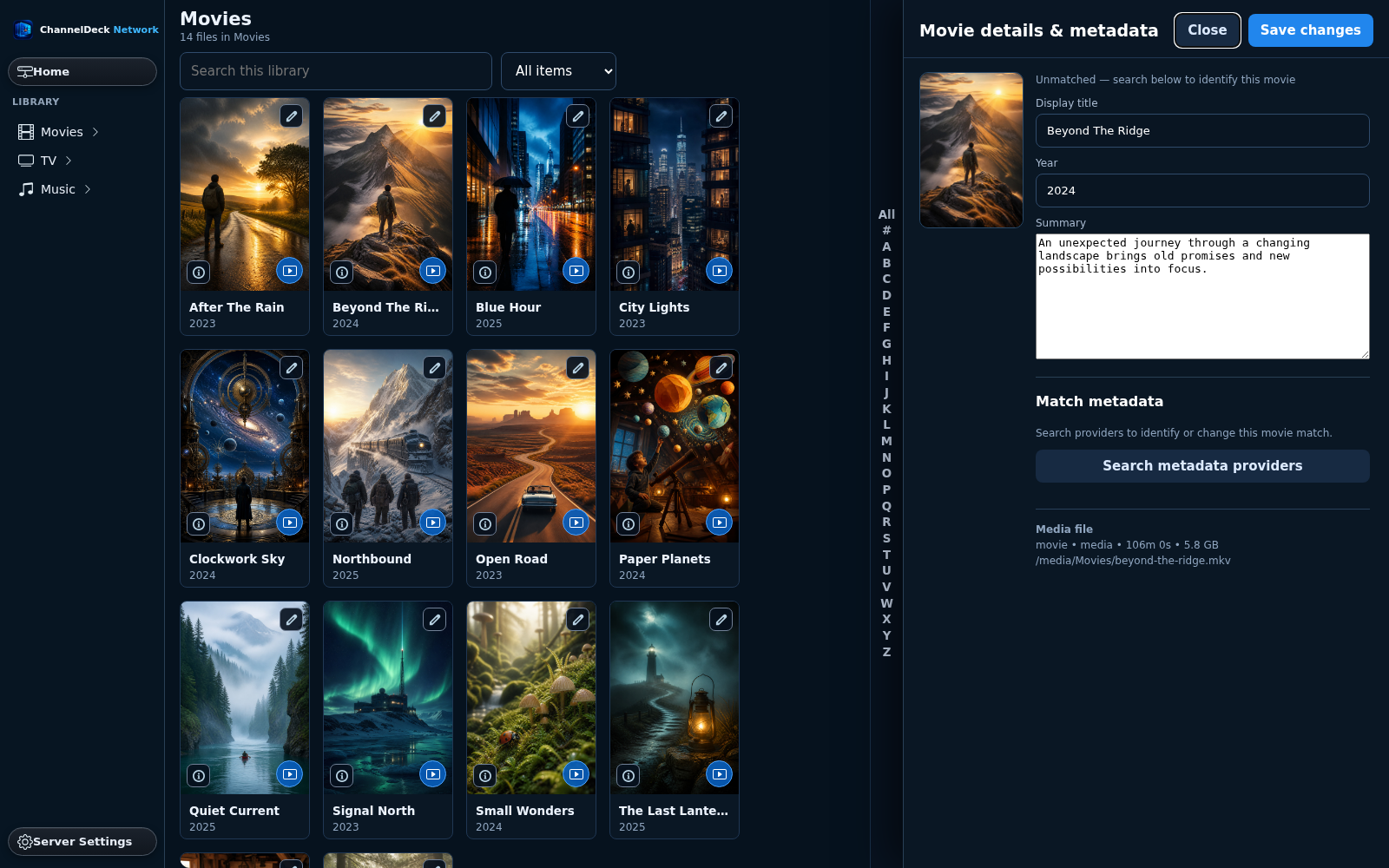
Task: Open info for Quiet Current
Action: tap(199, 776)
